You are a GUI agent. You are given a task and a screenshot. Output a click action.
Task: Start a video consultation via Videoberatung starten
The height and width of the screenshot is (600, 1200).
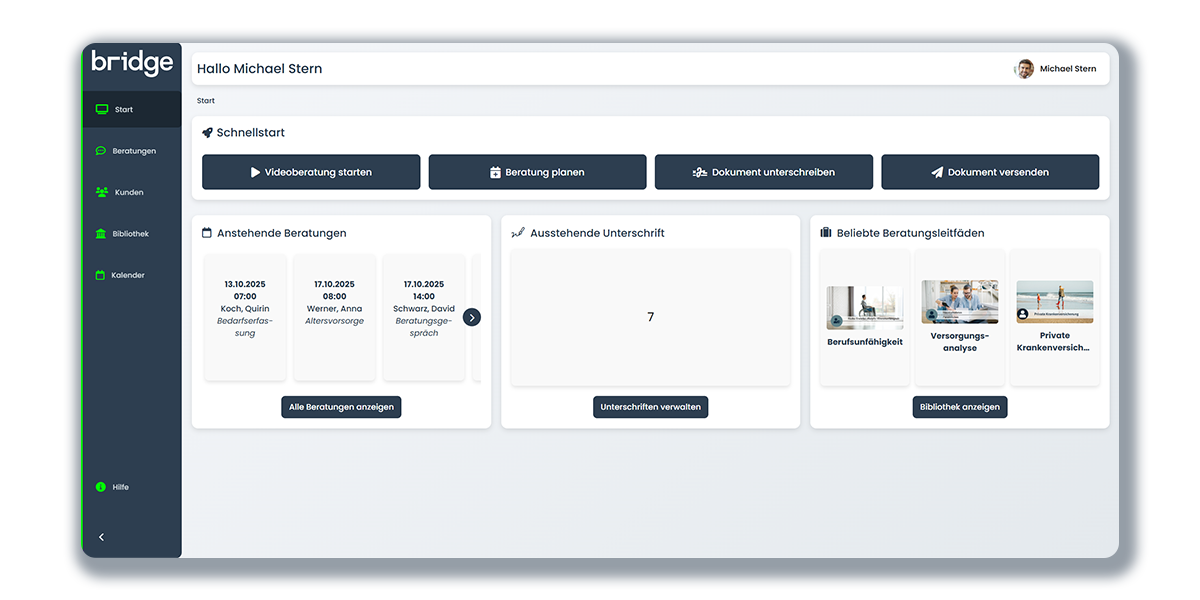coord(311,172)
